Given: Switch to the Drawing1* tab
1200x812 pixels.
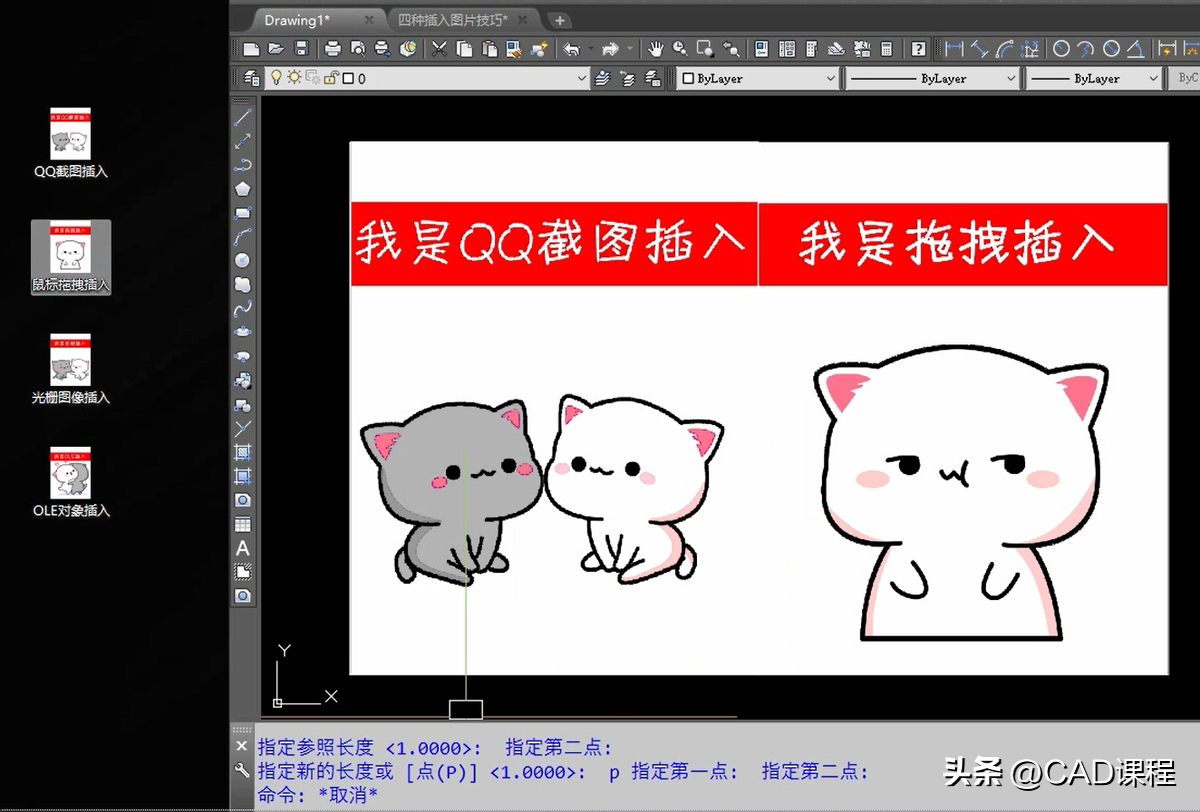Looking at the screenshot, I should [x=297, y=20].
